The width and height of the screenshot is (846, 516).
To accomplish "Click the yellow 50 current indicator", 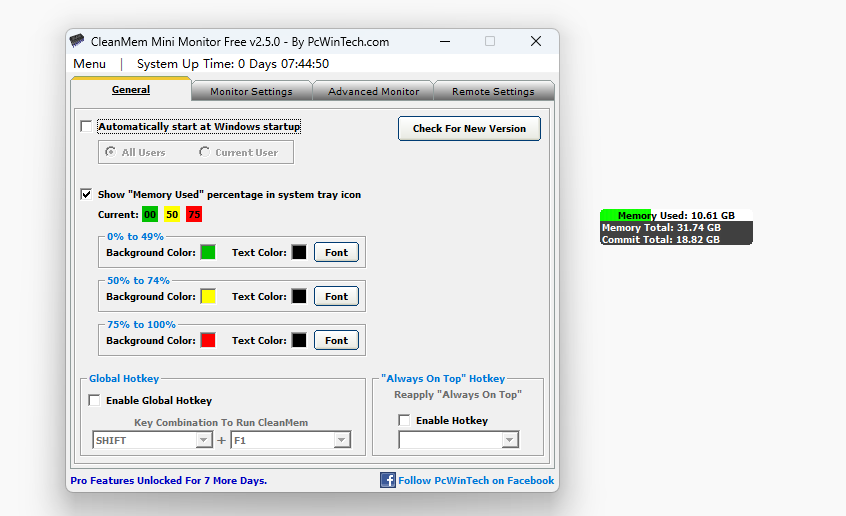I will coord(172,215).
